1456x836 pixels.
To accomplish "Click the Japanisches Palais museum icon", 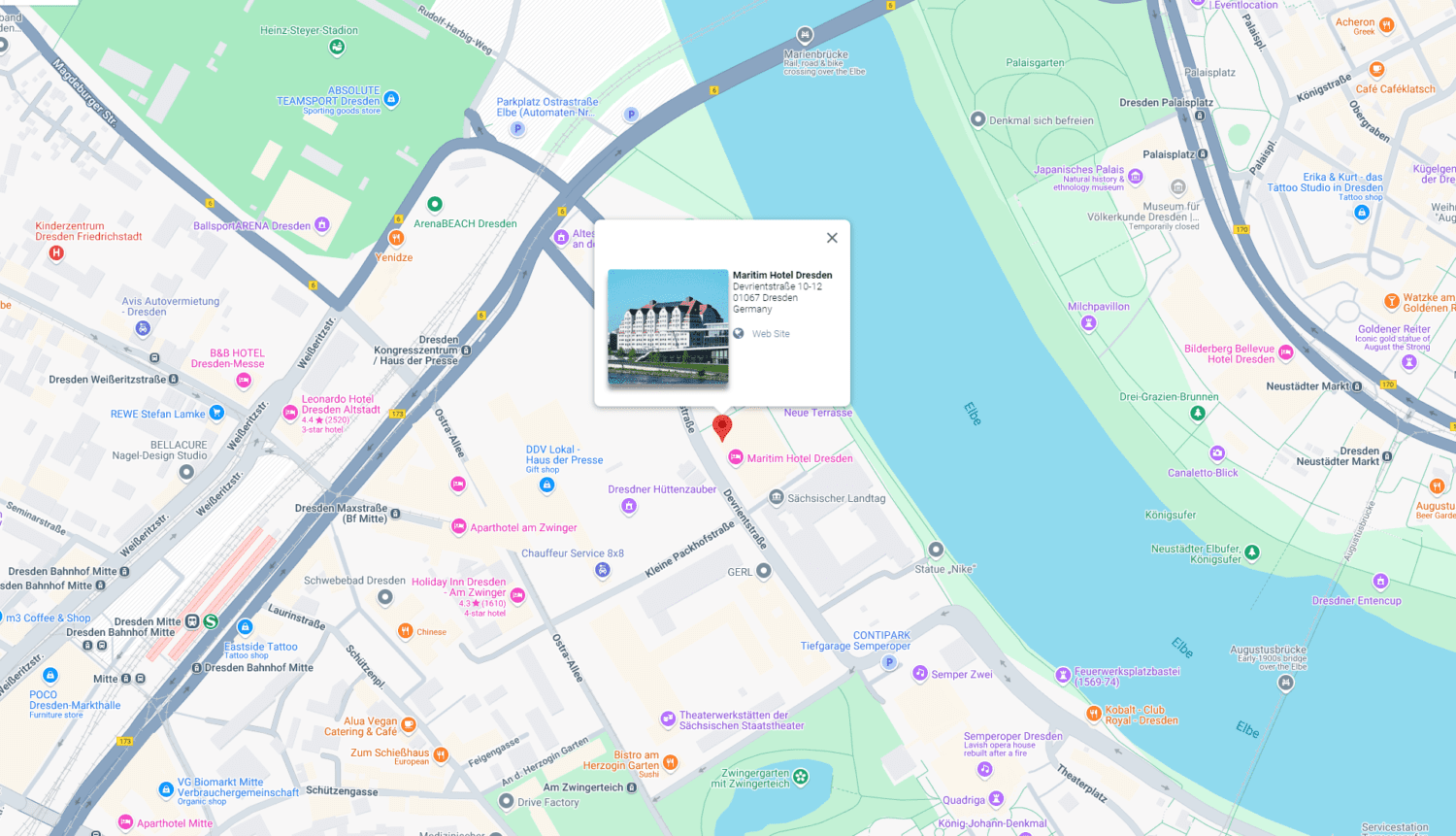I will click(1136, 177).
